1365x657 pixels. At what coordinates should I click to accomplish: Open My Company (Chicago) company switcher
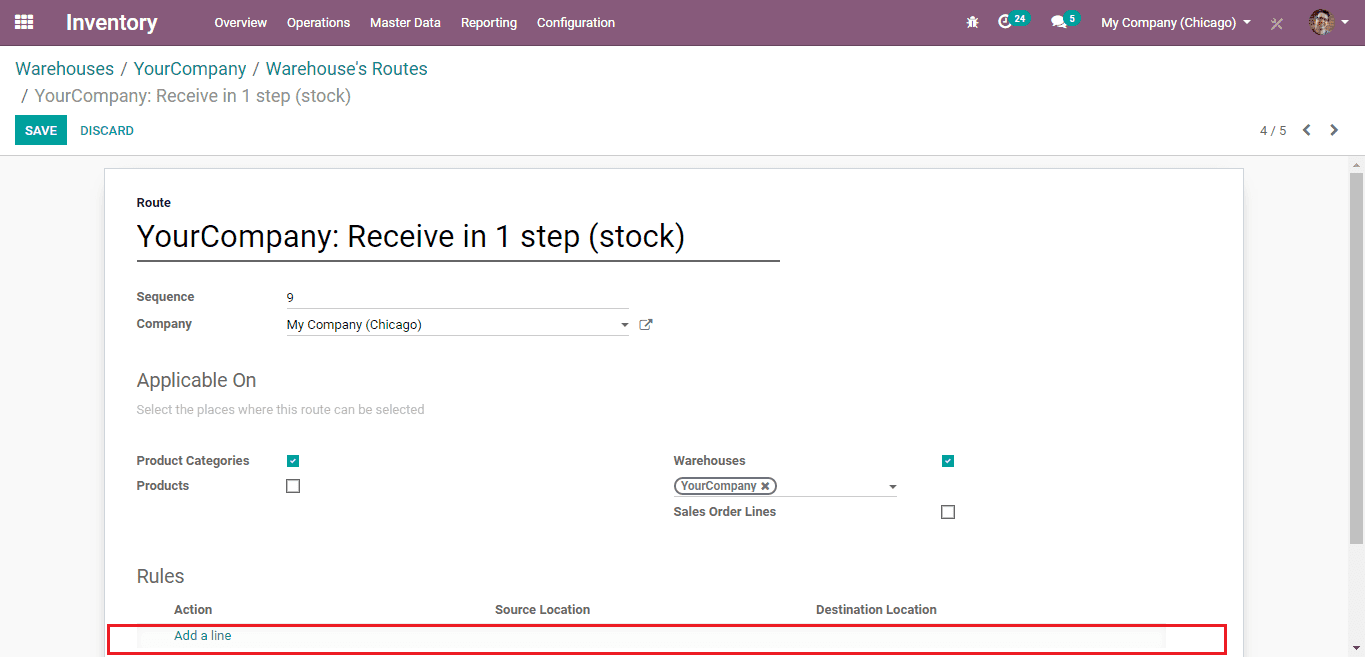[x=1176, y=22]
